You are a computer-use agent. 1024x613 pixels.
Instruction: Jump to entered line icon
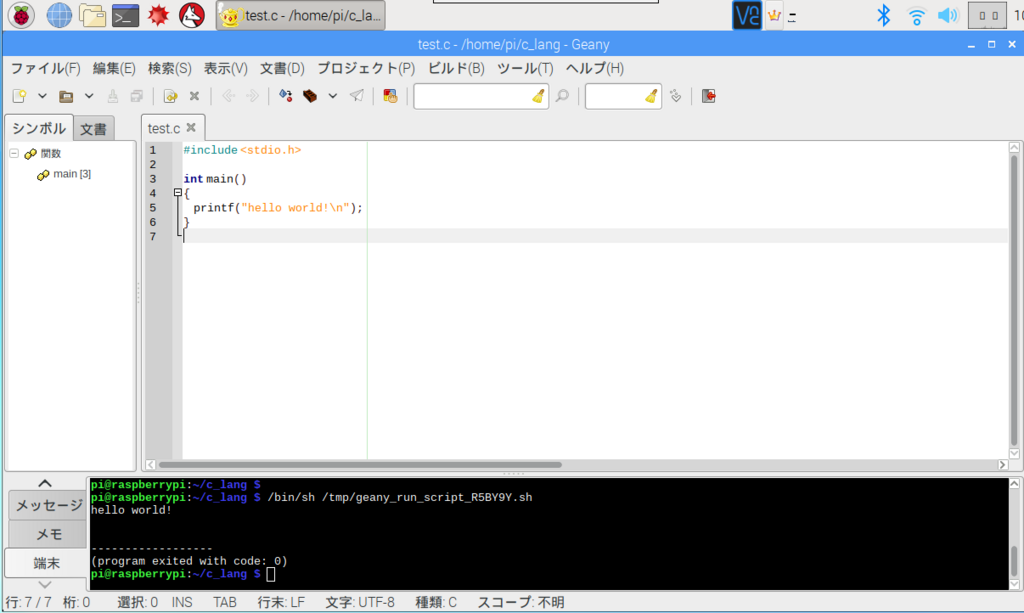coord(675,97)
